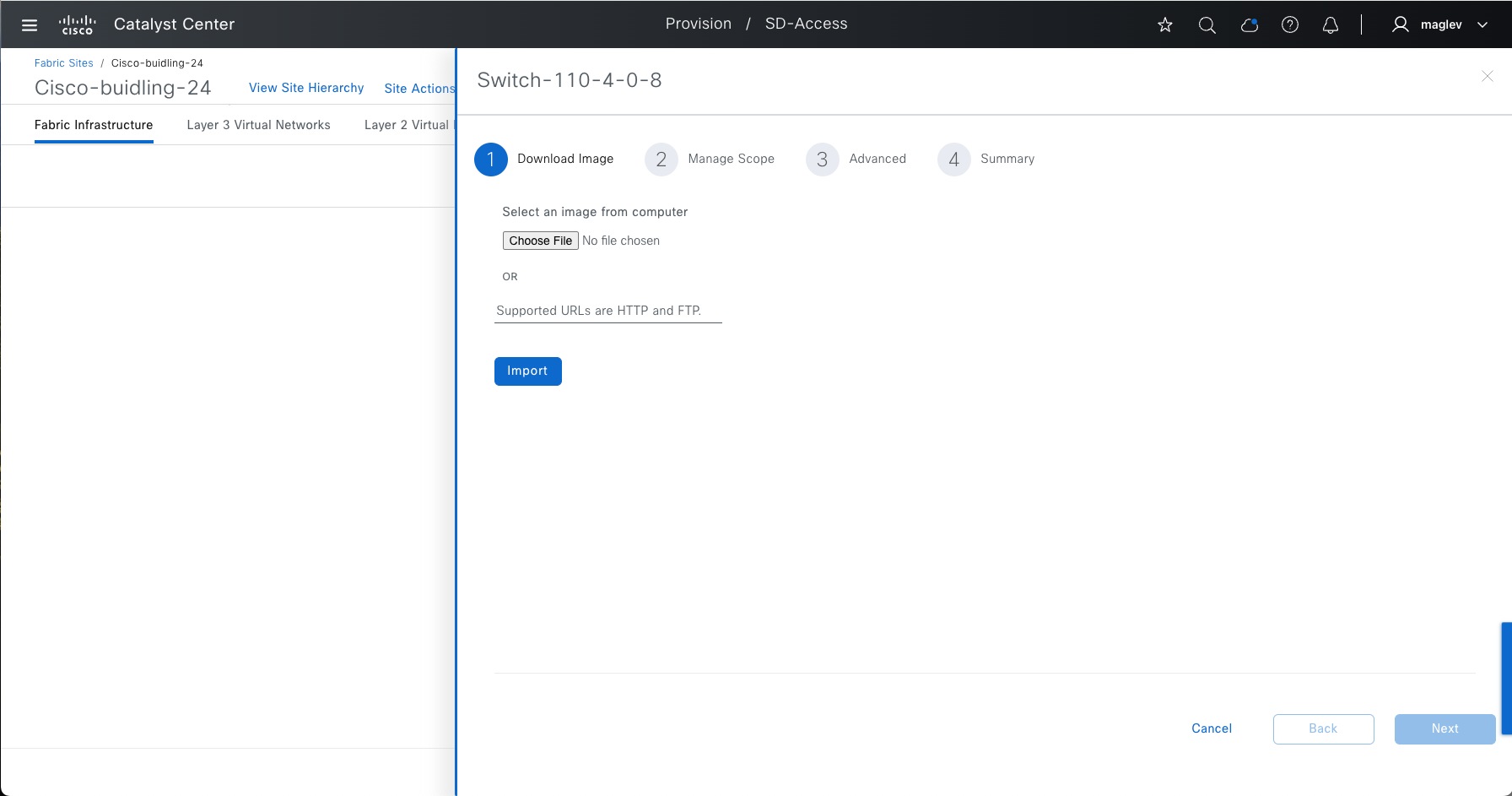Close the Switch-110-4-0-8 panel
The width and height of the screenshot is (1512, 796).
[1488, 77]
